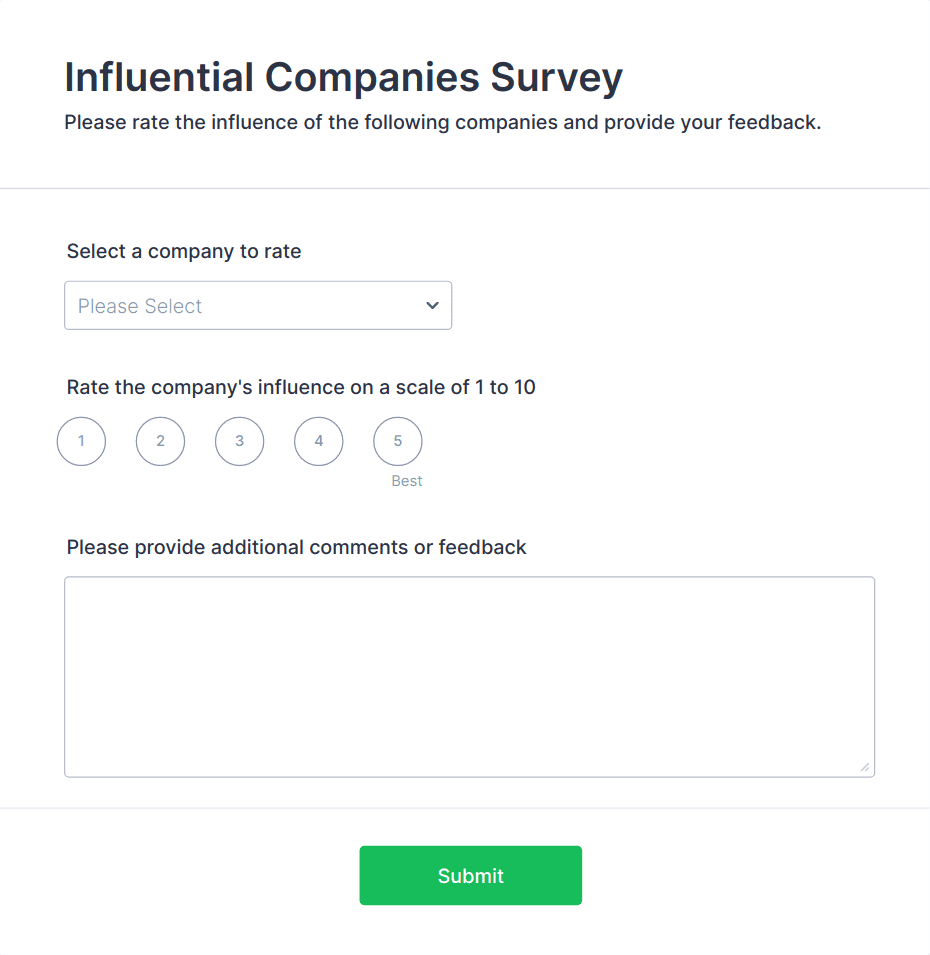Click the "Best" caption under rating 5
The image size is (930, 955).
[407, 481]
